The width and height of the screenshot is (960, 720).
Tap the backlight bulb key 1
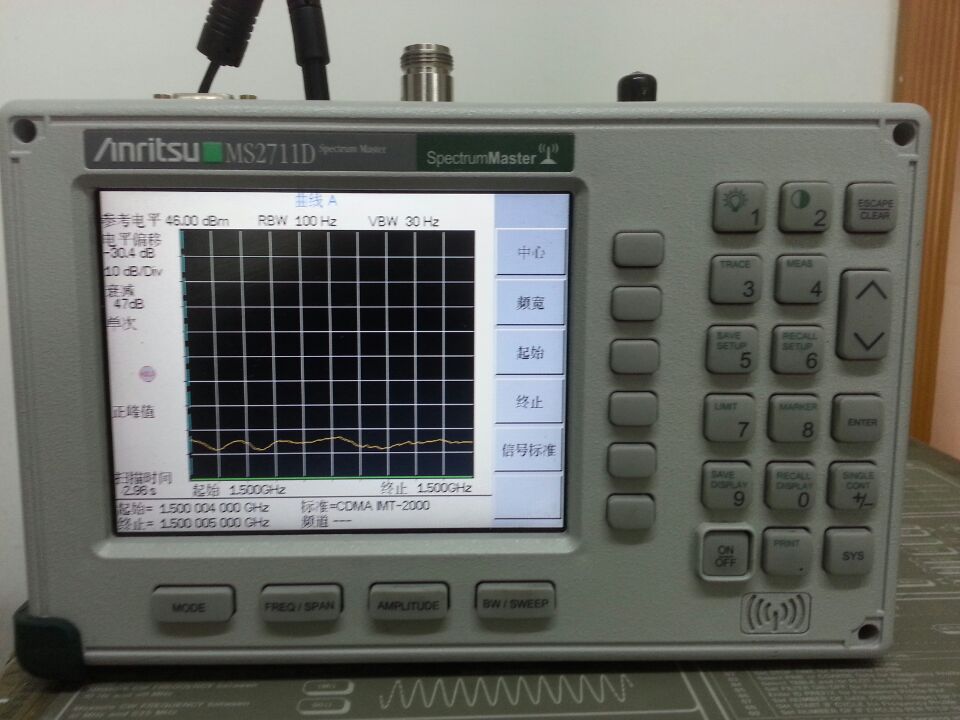click(739, 207)
